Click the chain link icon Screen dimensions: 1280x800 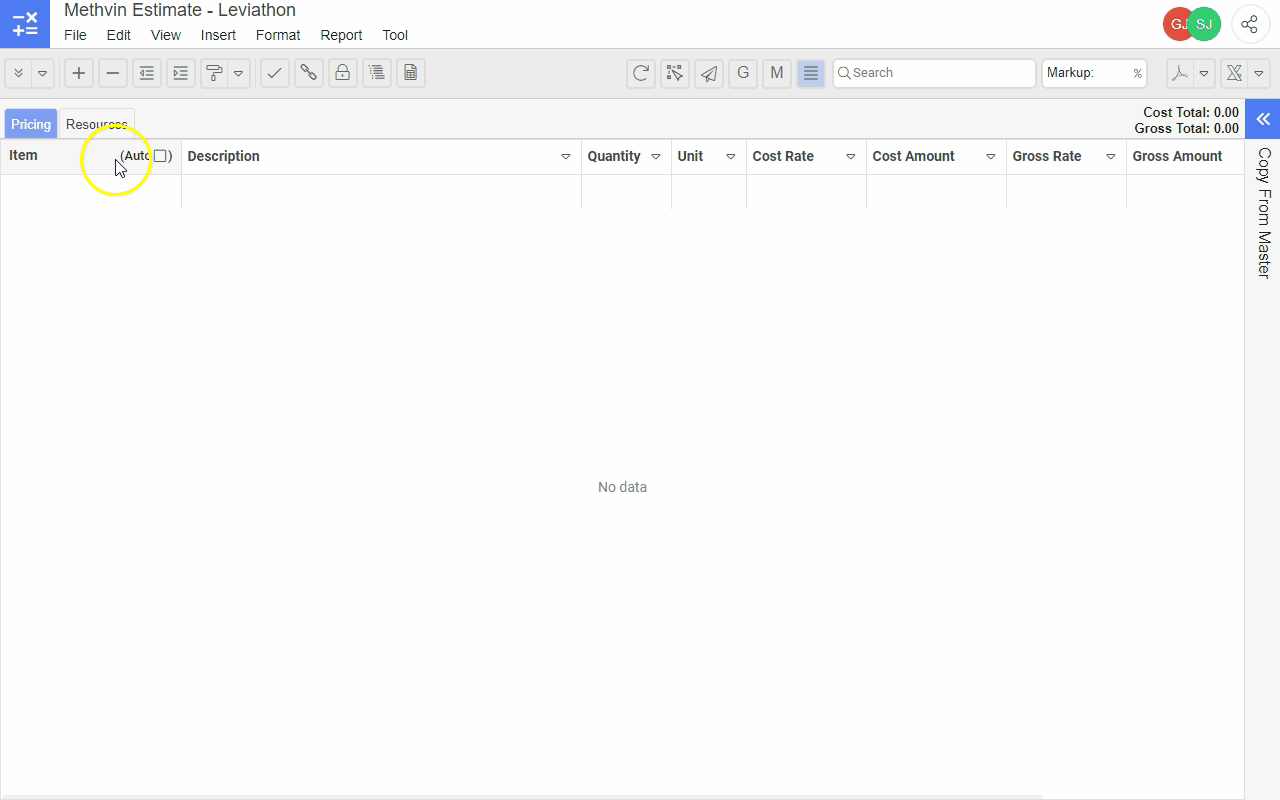(x=309, y=73)
